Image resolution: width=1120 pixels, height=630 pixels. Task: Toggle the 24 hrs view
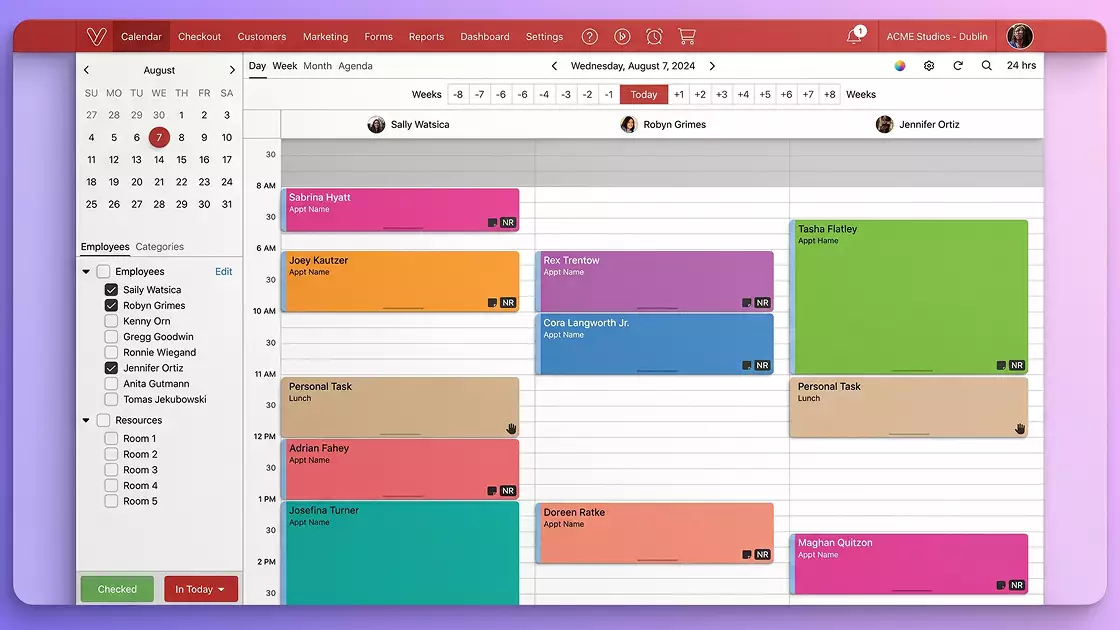point(1021,65)
